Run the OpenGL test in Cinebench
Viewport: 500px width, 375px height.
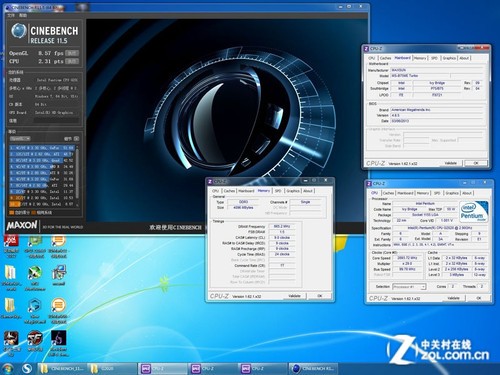[x=72, y=53]
